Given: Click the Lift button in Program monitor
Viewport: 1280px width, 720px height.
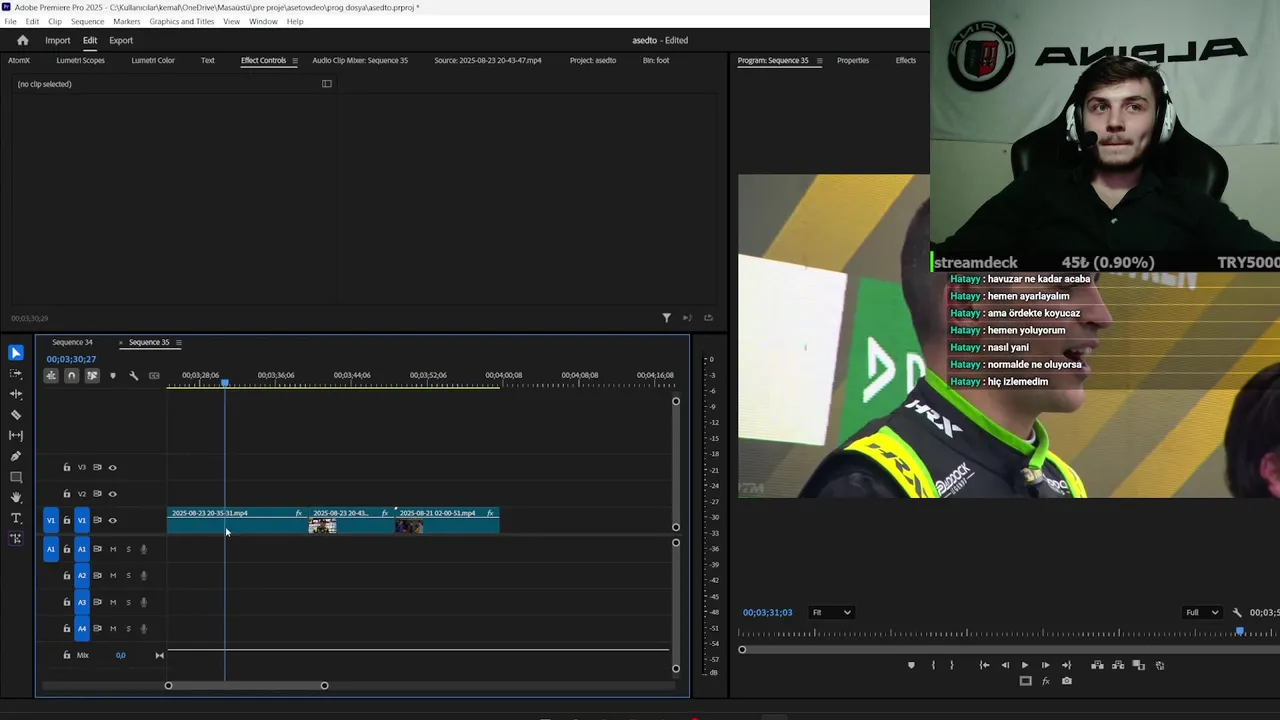Looking at the screenshot, I should coord(1097,665).
